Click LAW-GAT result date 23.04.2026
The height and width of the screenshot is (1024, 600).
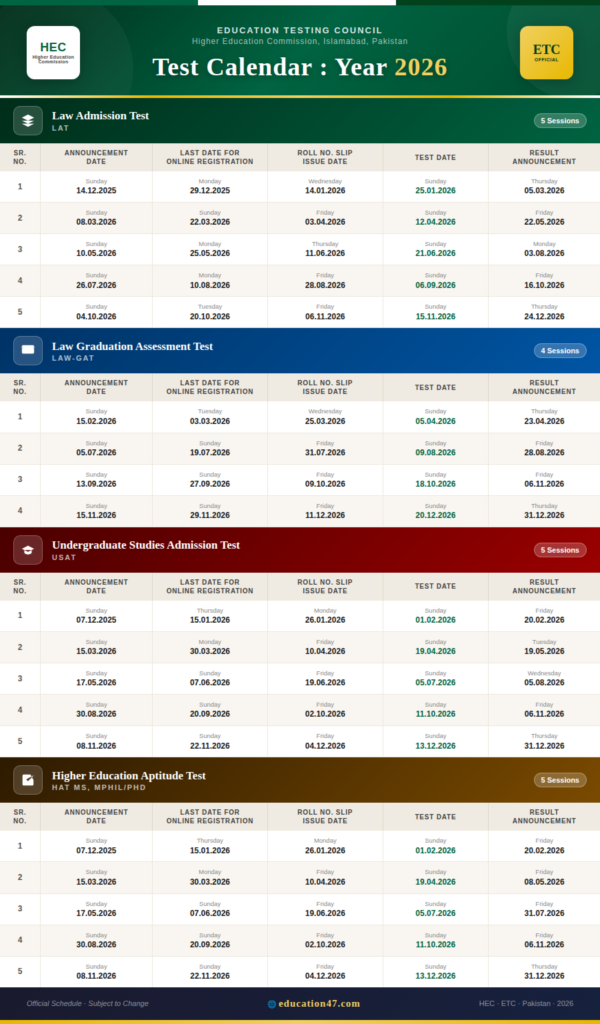click(544, 421)
